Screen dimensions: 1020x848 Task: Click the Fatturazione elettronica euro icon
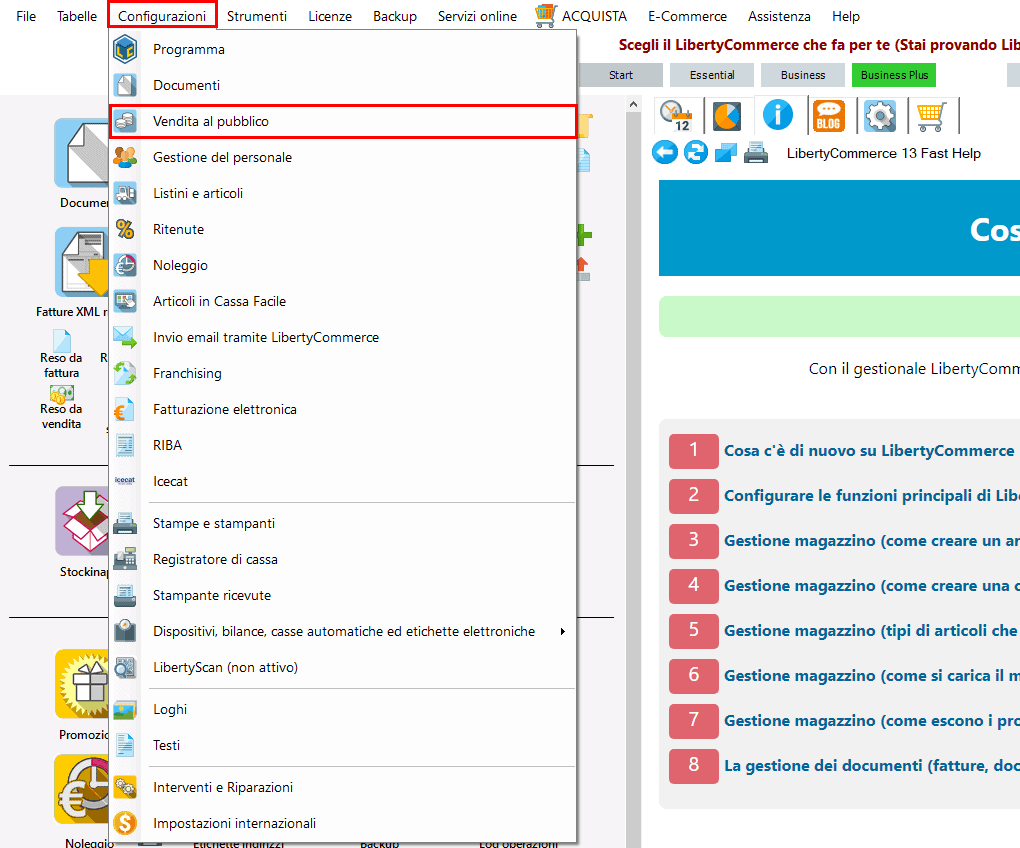pyautogui.click(x=124, y=410)
